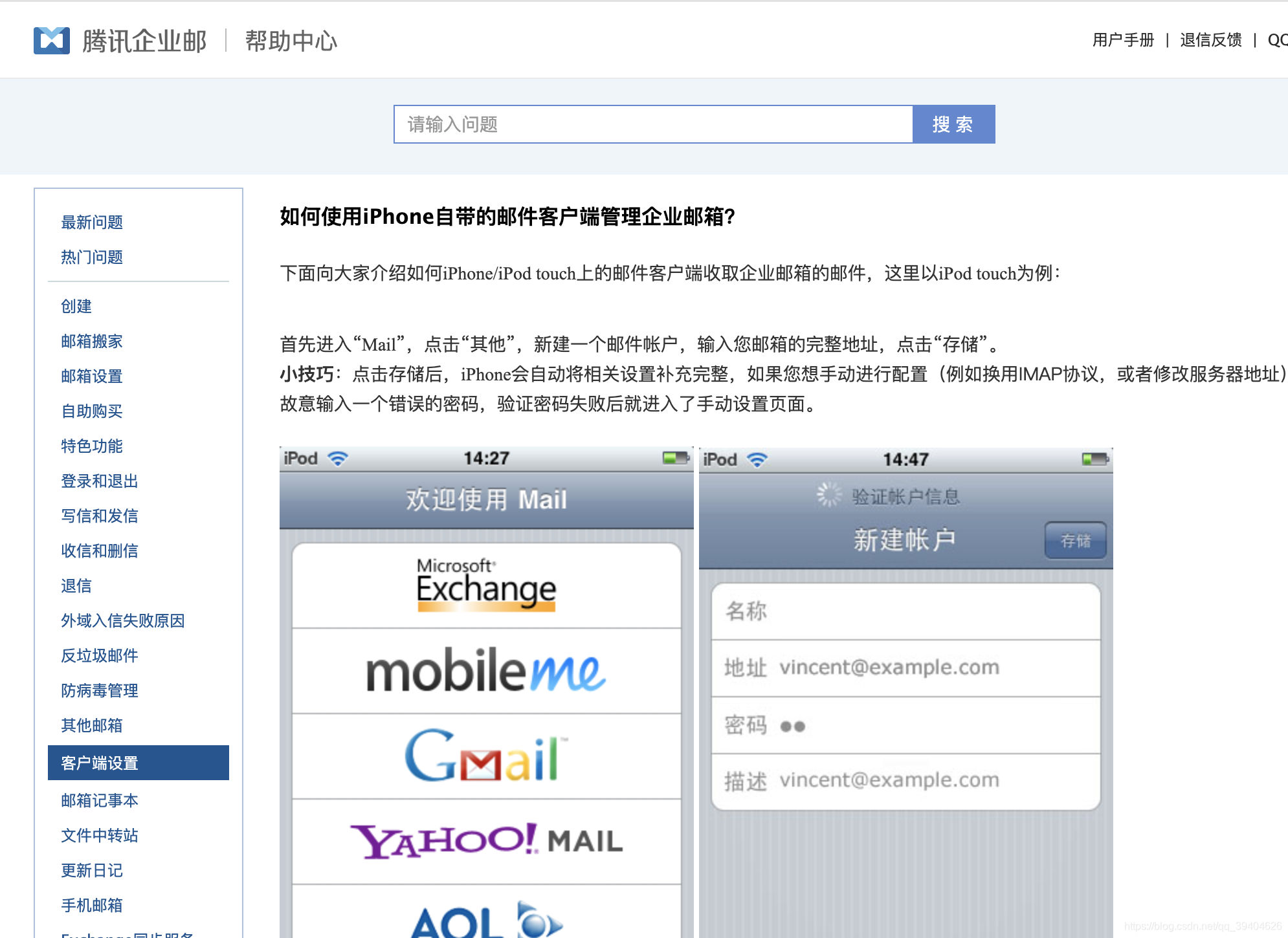The width and height of the screenshot is (1288, 938).
Task: Open the 邮箱设置 category
Action: 92,376
